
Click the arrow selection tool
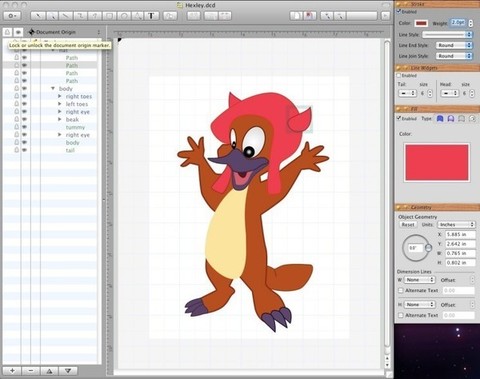(x=38, y=16)
